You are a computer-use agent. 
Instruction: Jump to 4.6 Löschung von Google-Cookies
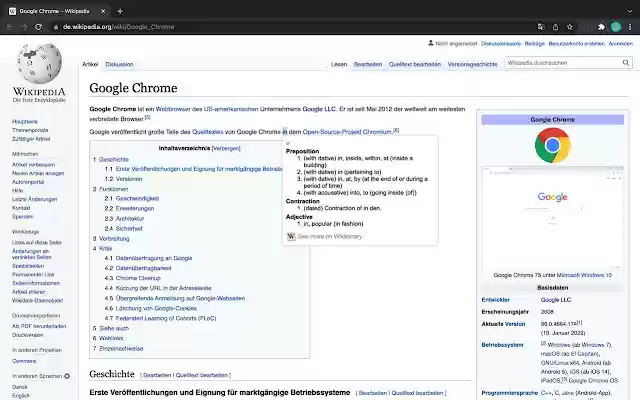[156, 308]
